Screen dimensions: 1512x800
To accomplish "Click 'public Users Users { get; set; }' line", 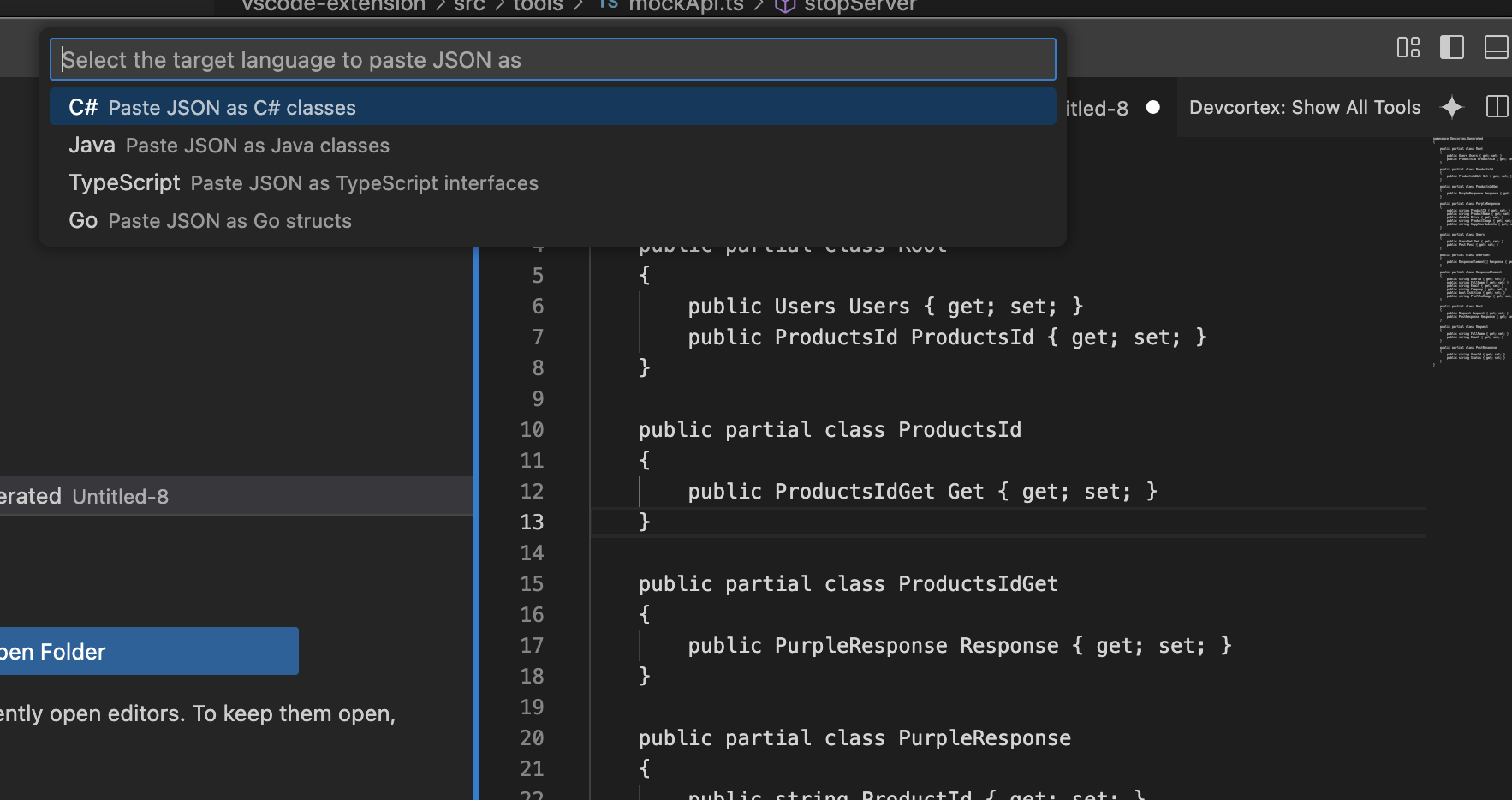I will tap(885, 306).
